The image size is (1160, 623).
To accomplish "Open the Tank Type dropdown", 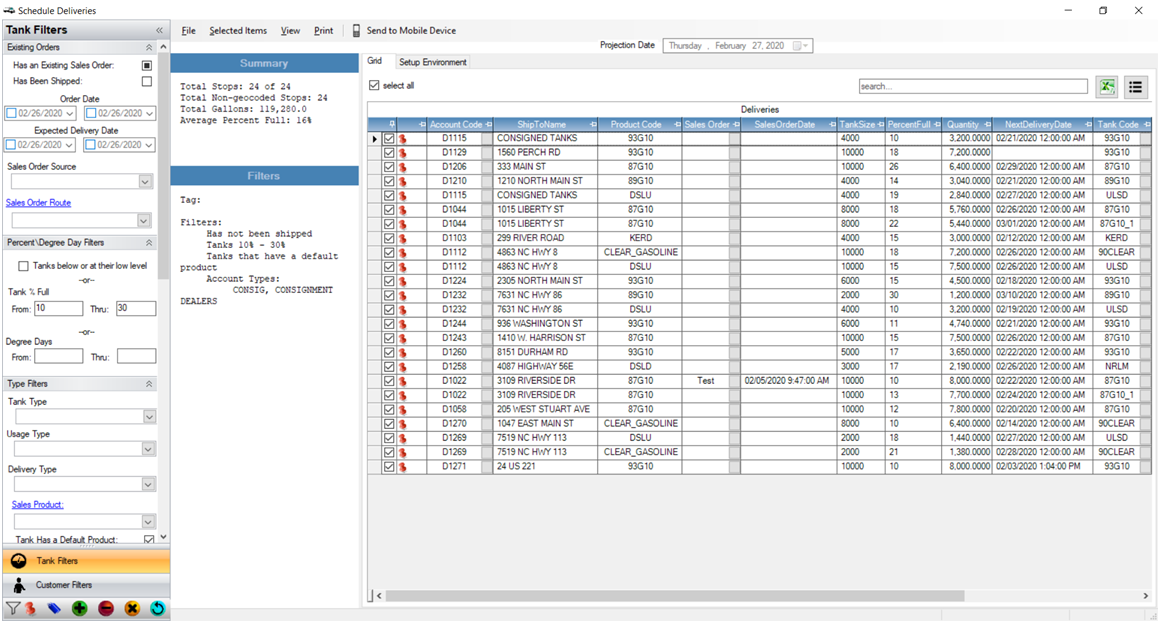I will pyautogui.click(x=149, y=417).
